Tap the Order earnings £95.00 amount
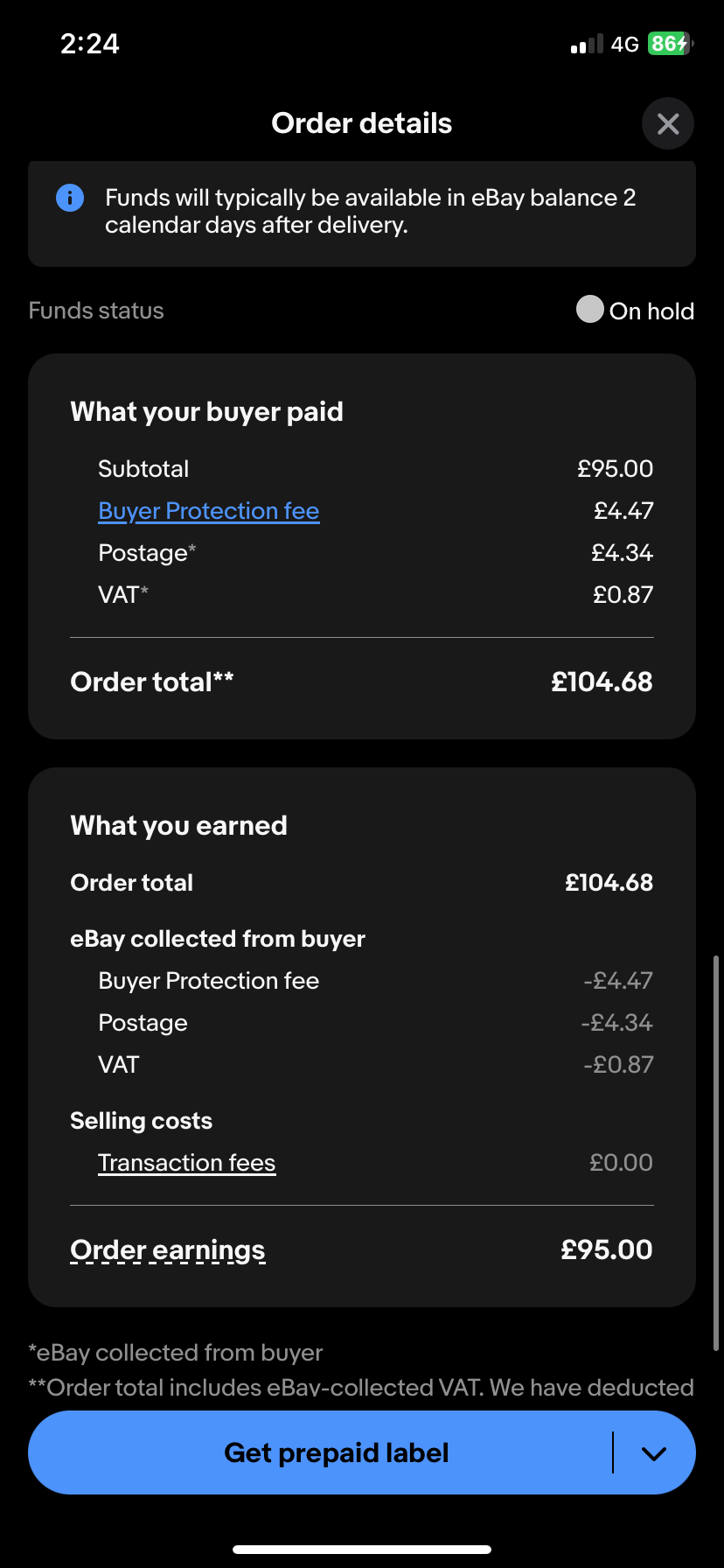This screenshot has height=1568, width=724. click(x=606, y=1250)
